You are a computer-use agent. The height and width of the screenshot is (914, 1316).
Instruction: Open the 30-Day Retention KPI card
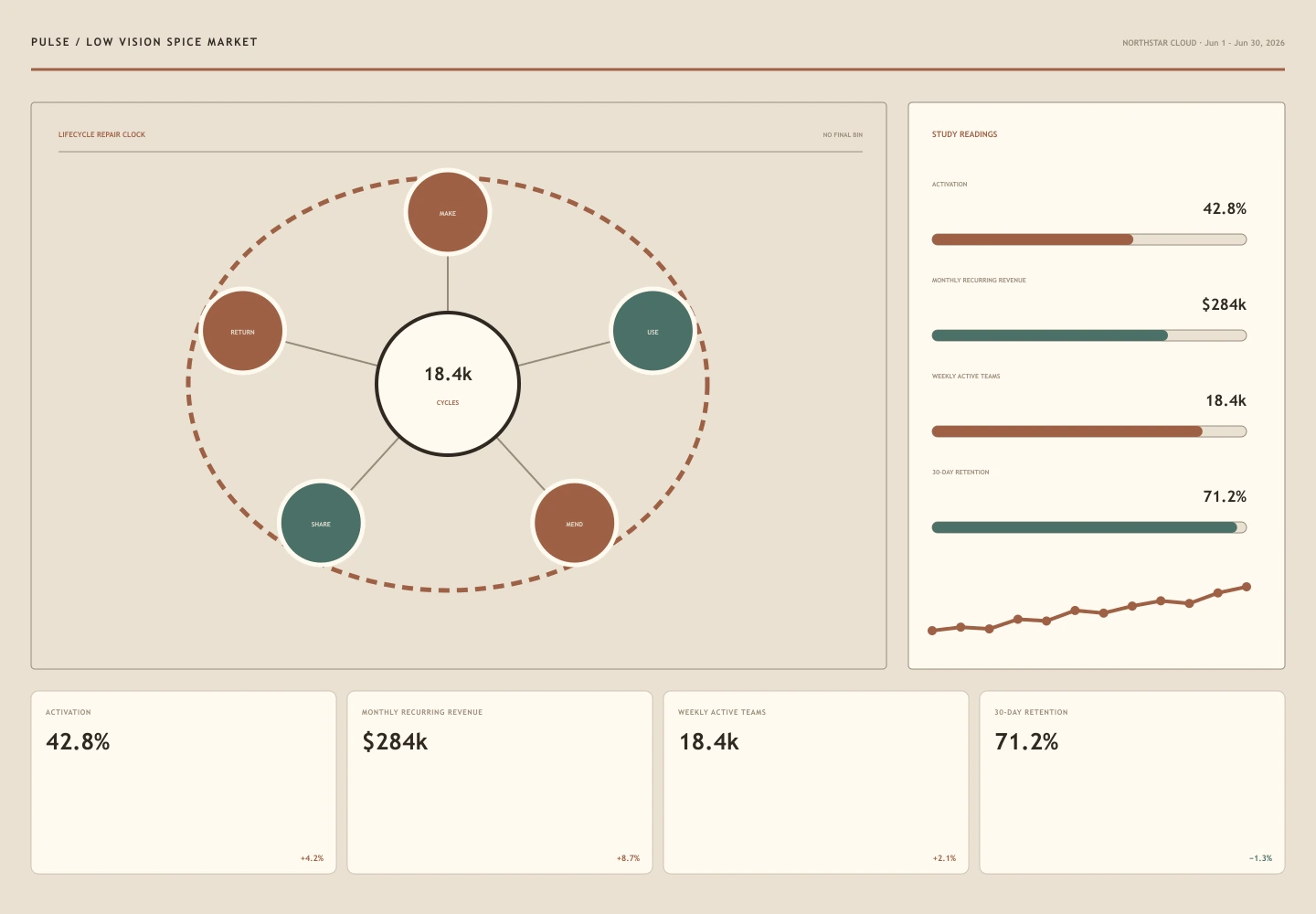coord(1132,782)
